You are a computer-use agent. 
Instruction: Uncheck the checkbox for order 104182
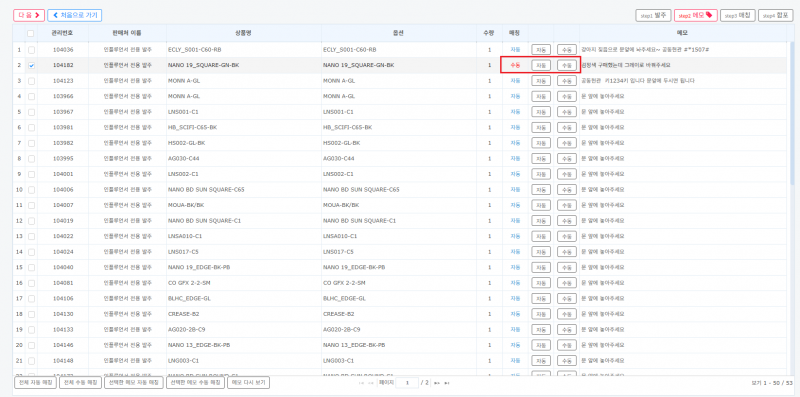pyautogui.click(x=32, y=65)
